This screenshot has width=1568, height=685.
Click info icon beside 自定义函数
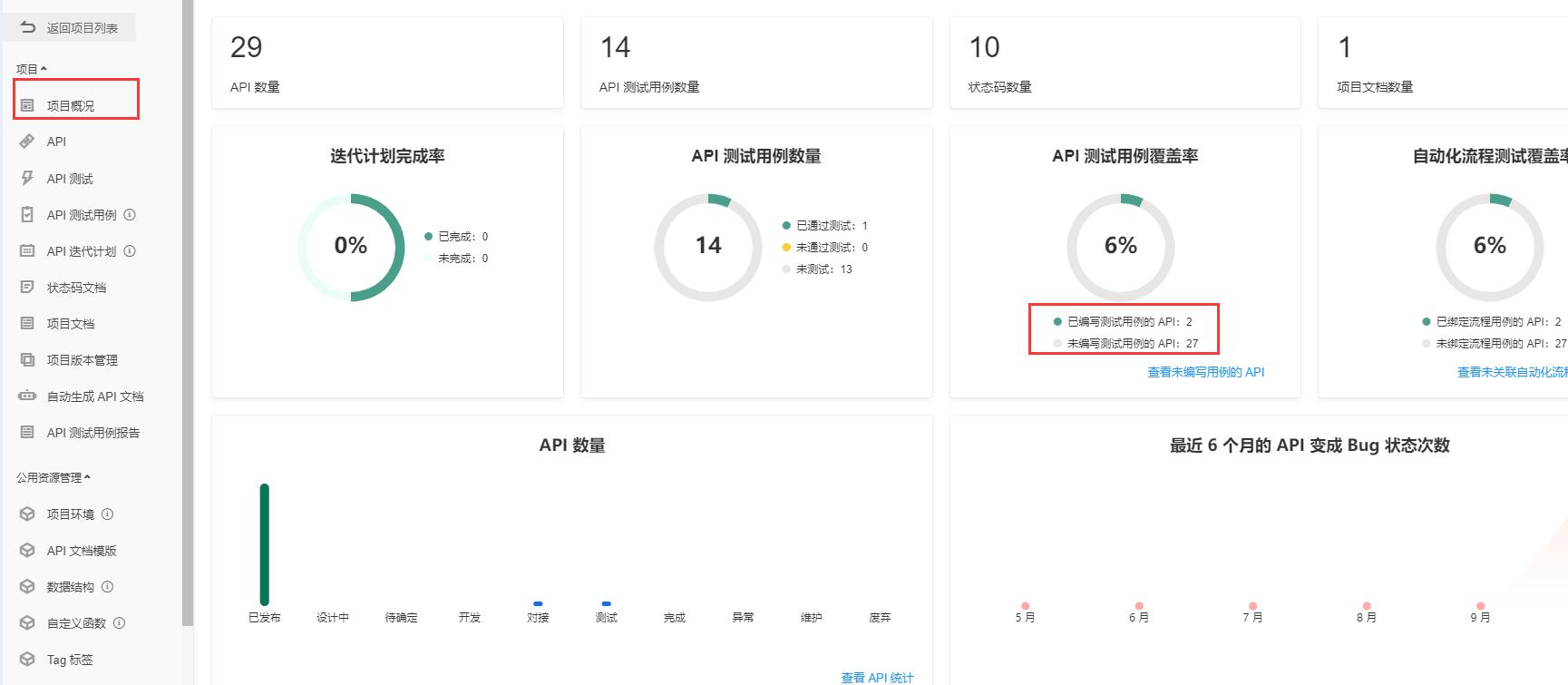coord(119,622)
